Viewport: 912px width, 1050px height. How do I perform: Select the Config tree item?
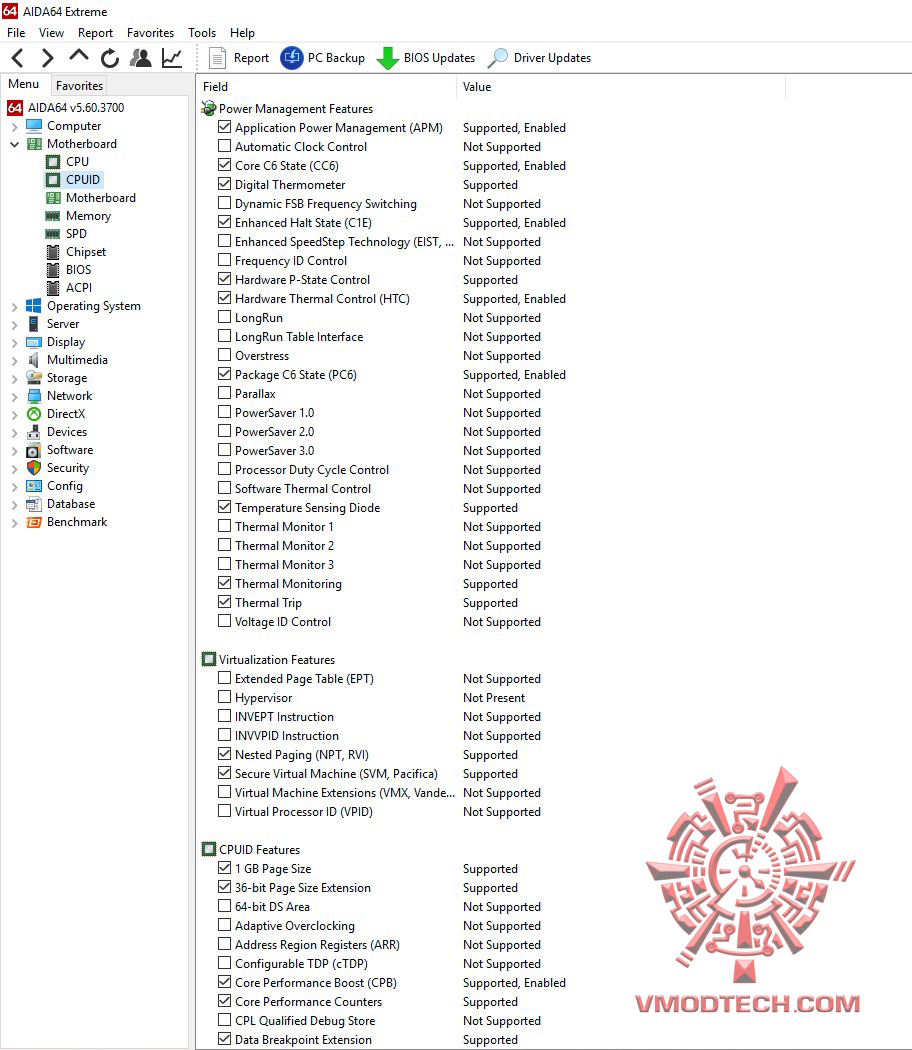click(x=65, y=486)
